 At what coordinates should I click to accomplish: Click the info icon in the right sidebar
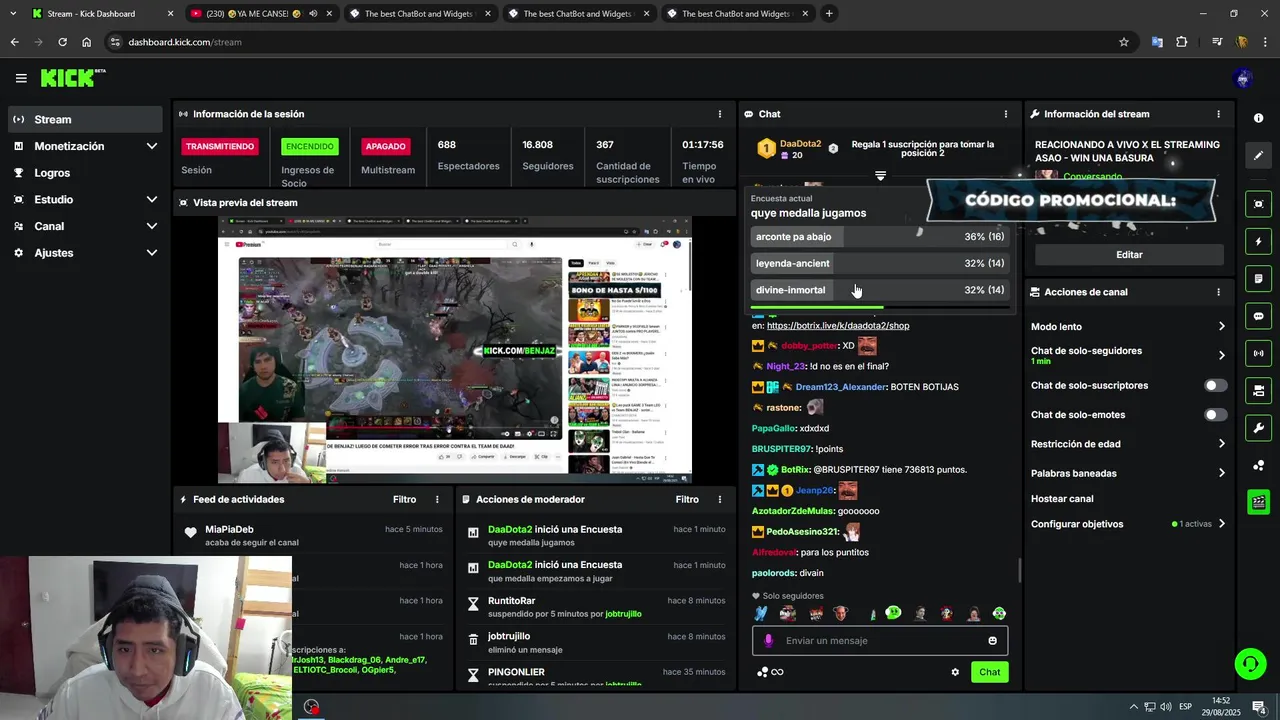point(1258,118)
